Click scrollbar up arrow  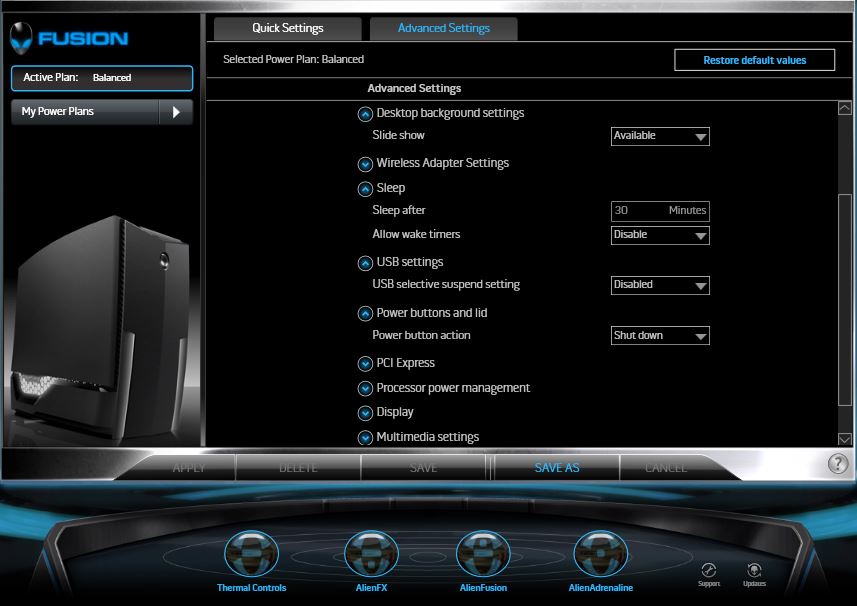(844, 108)
